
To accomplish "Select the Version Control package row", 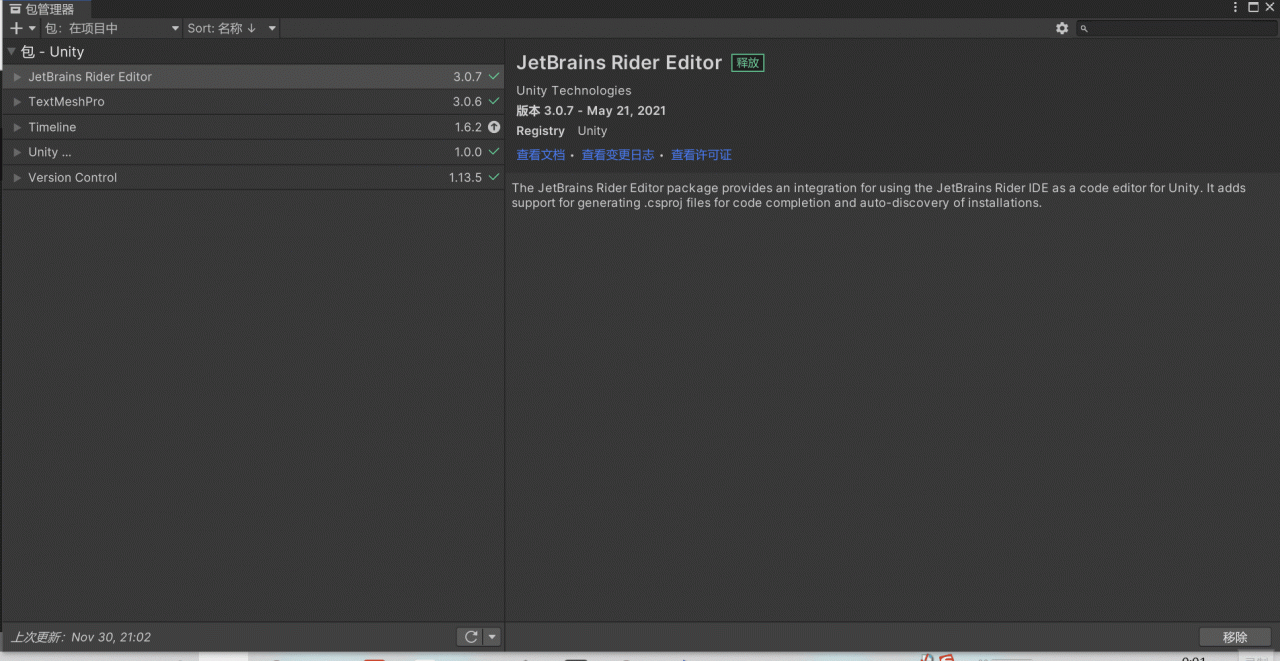I will pos(252,177).
